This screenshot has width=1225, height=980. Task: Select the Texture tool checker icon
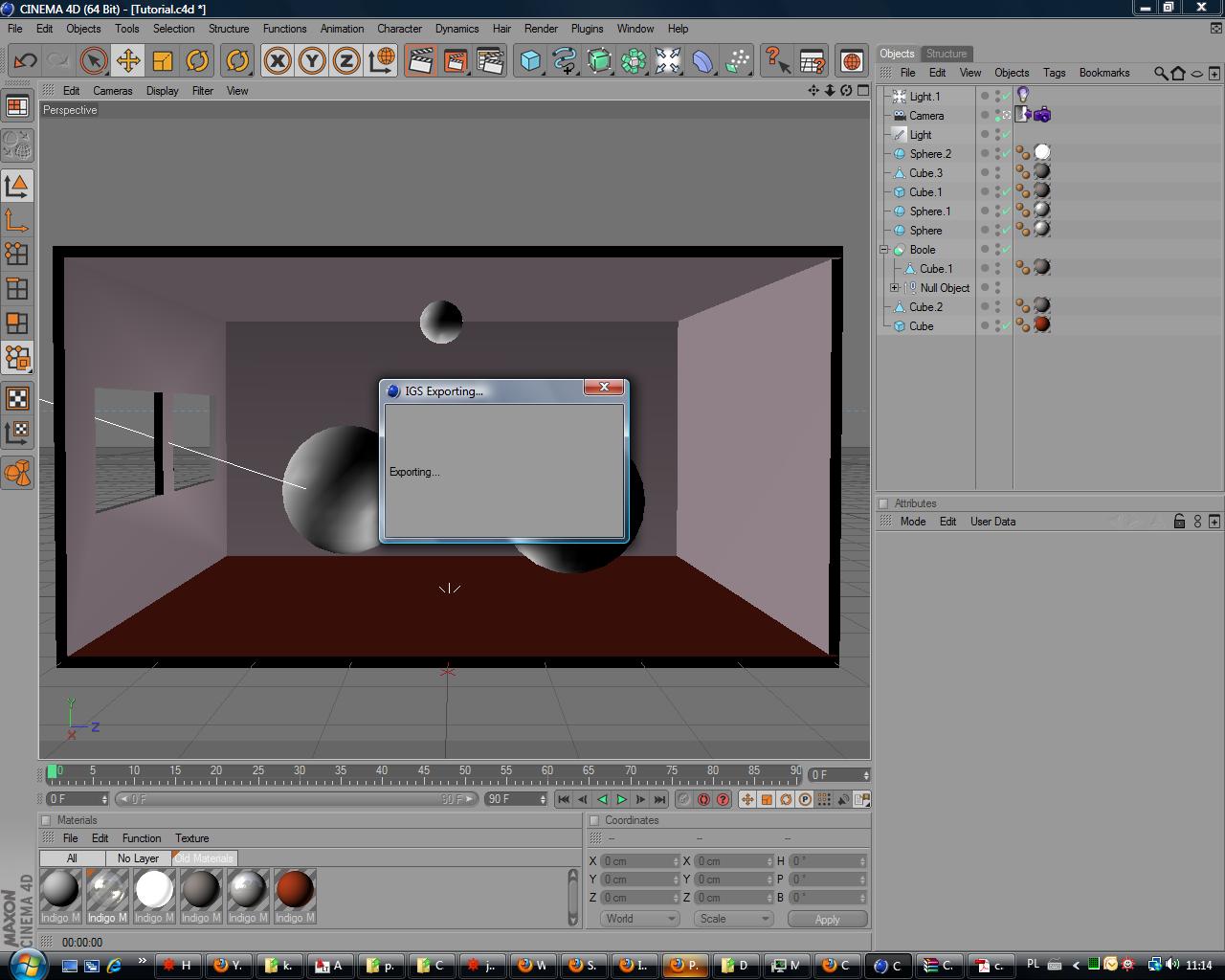(17, 397)
